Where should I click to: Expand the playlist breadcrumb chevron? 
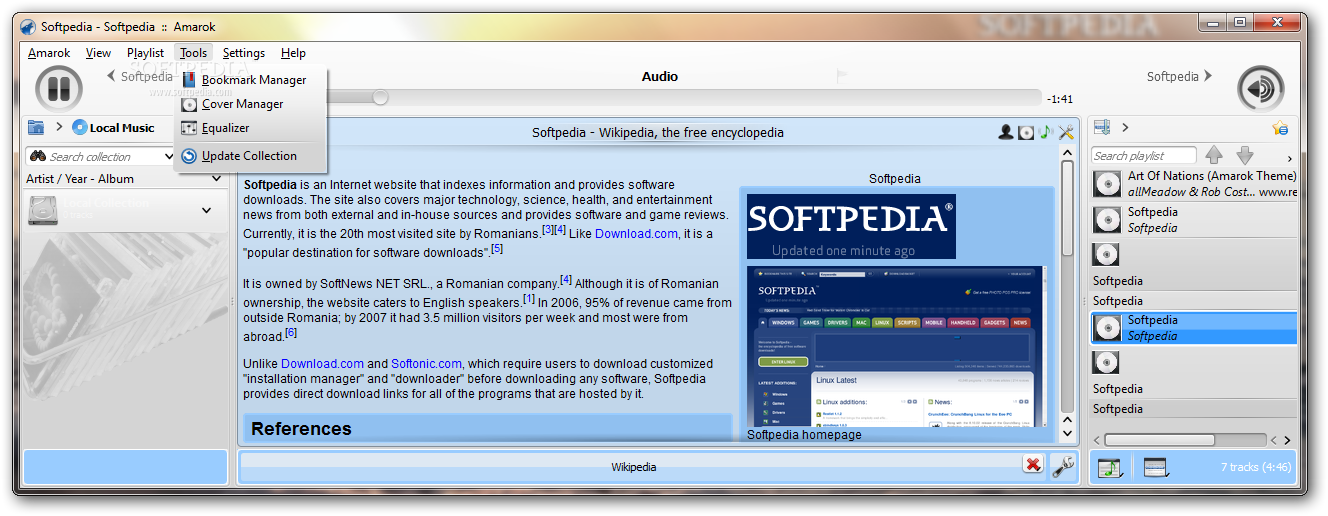[1125, 127]
